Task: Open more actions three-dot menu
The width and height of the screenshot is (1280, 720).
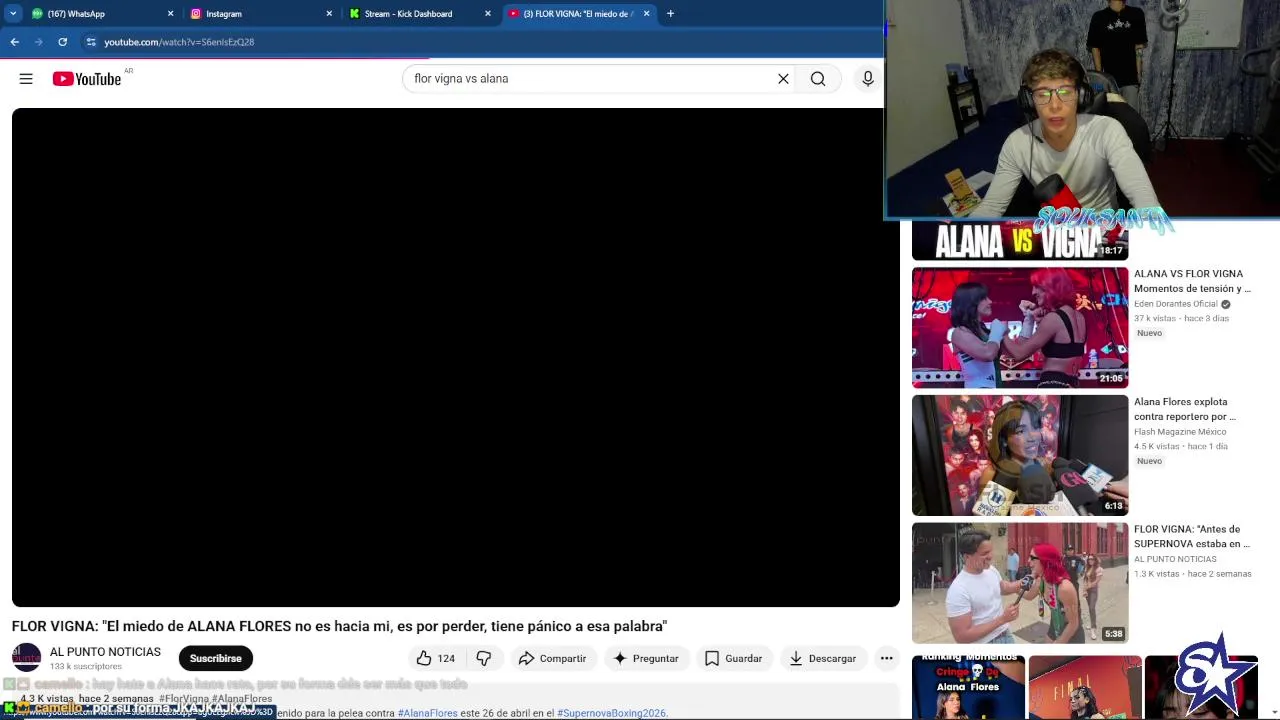Action: 886,658
